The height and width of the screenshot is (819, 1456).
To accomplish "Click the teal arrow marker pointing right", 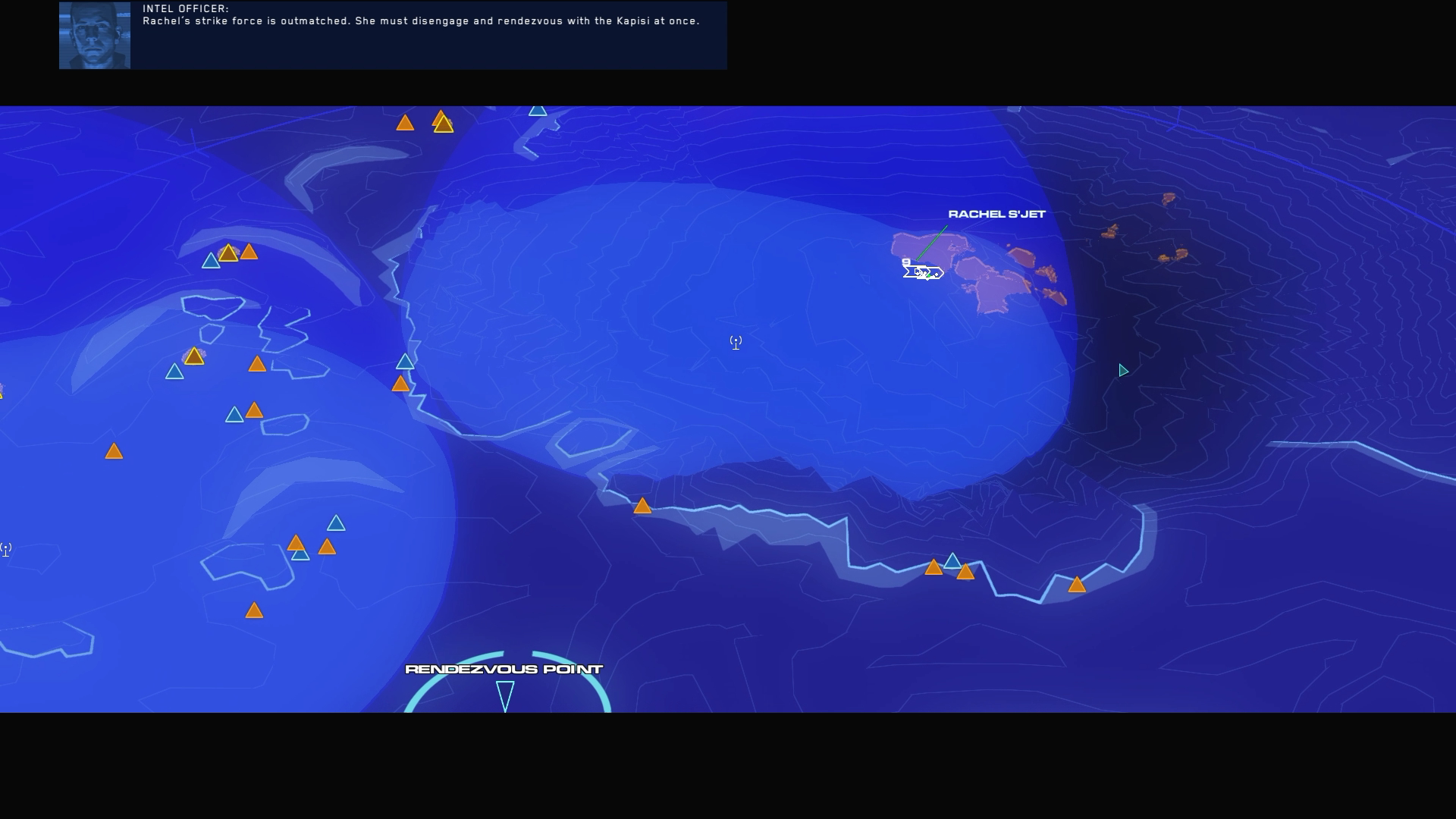I will (x=1123, y=371).
